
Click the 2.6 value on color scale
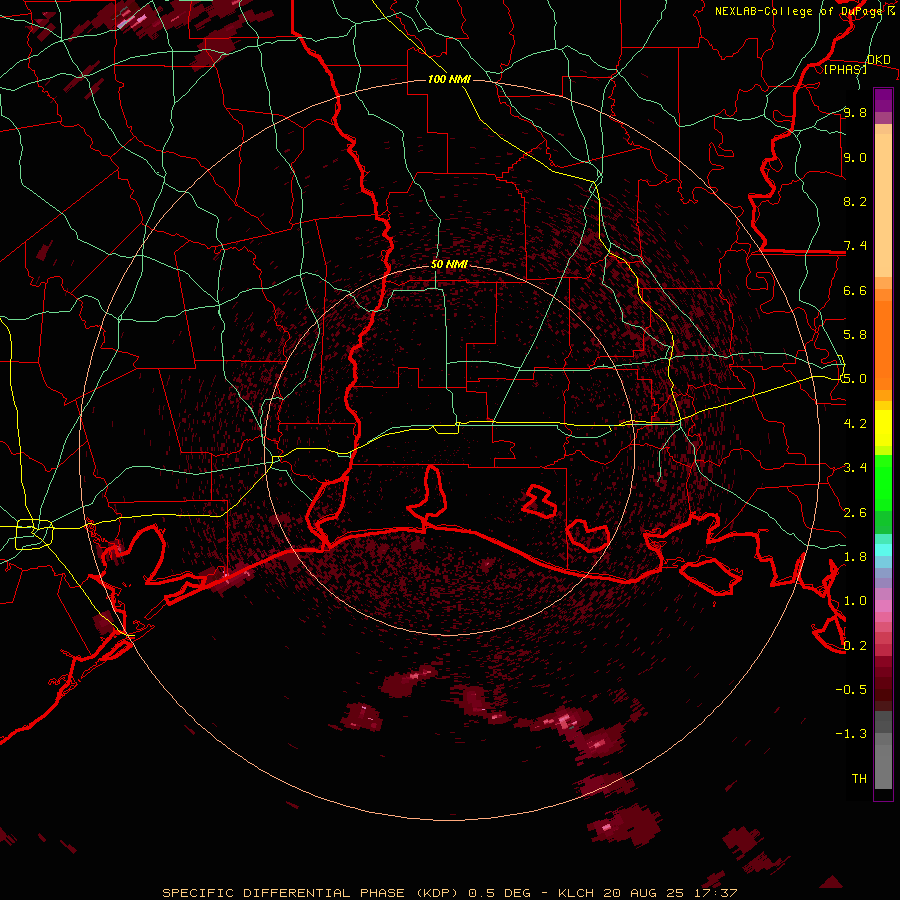coord(855,512)
